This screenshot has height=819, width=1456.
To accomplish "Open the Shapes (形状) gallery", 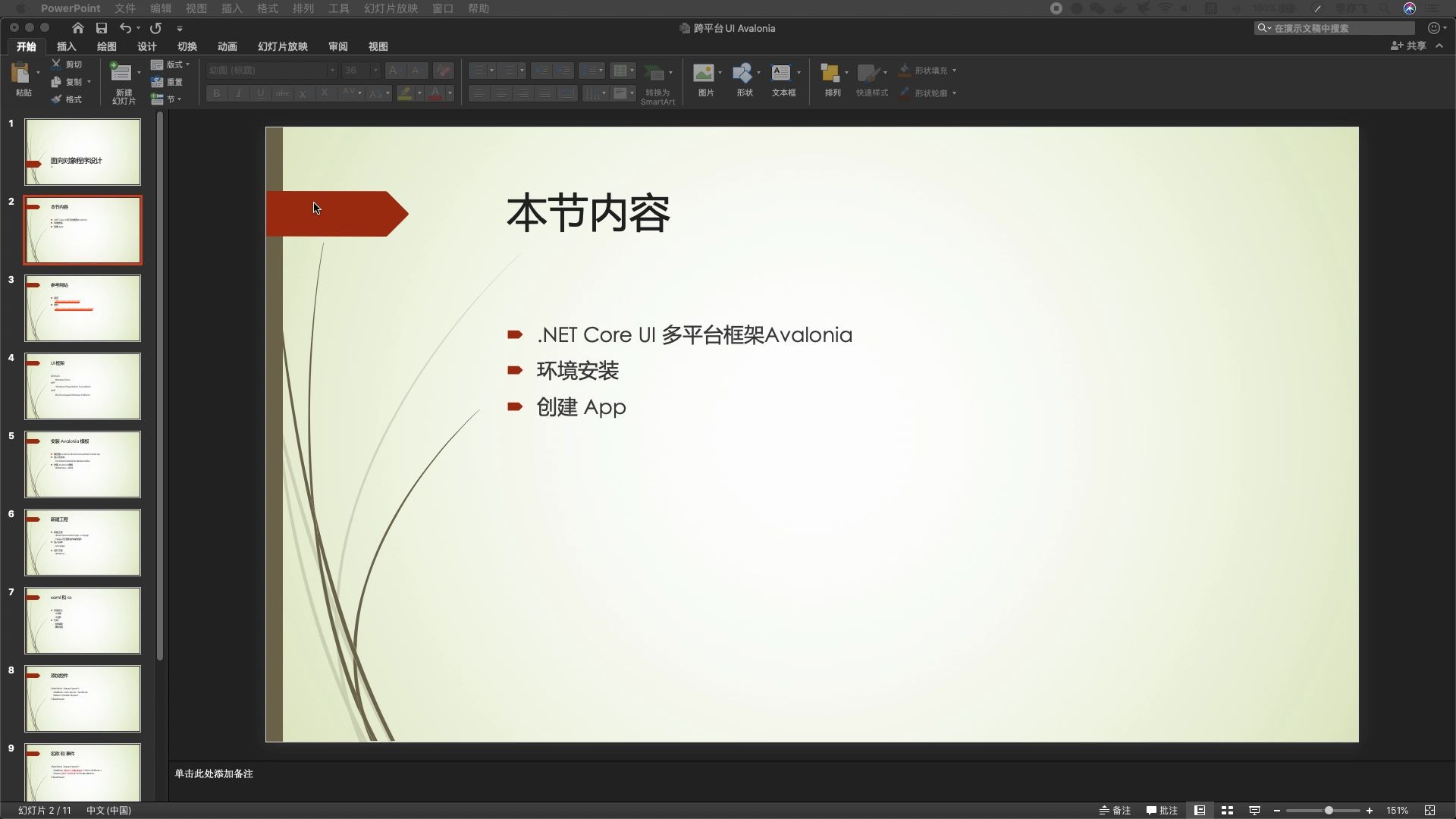I will pos(744,80).
